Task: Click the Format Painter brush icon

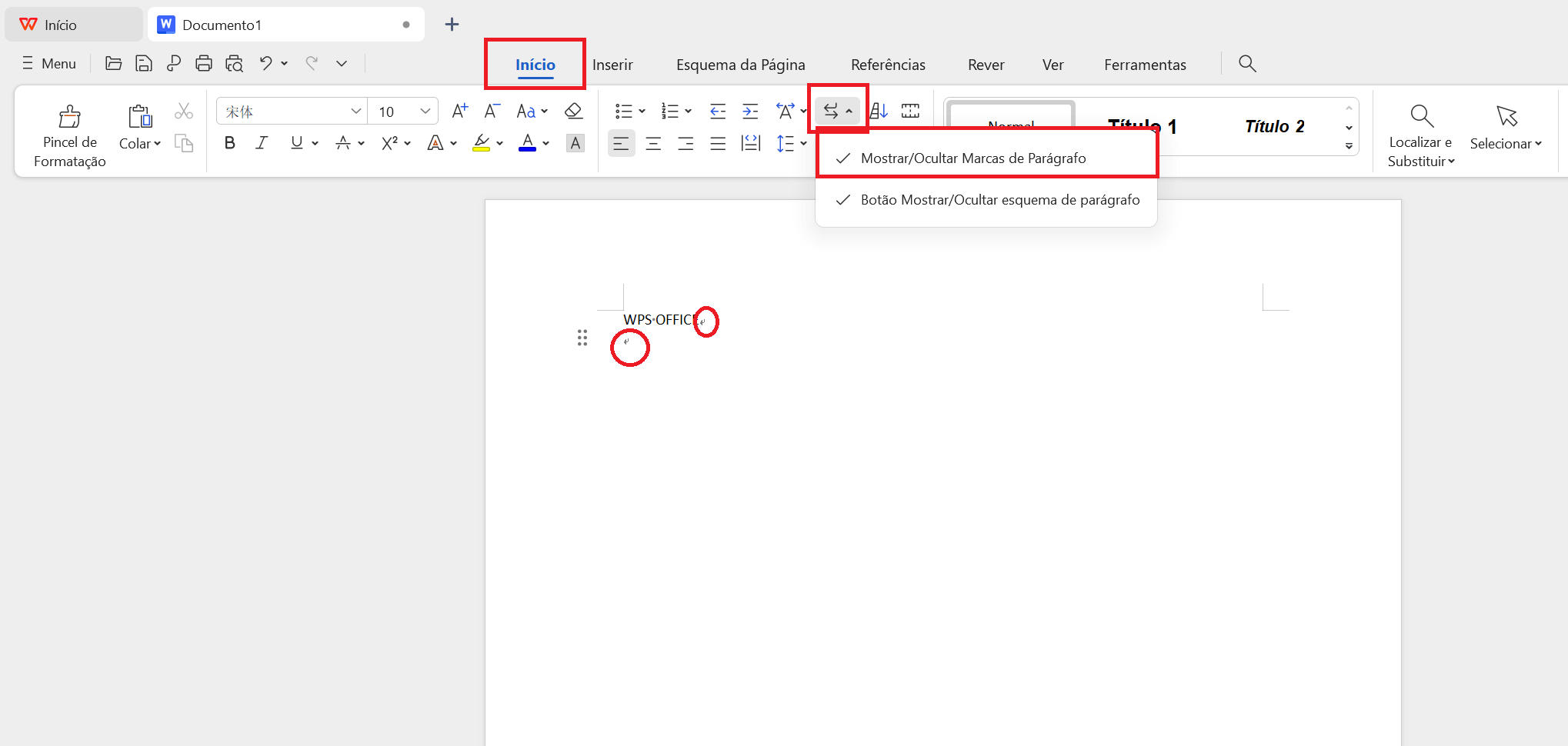Action: click(69, 117)
